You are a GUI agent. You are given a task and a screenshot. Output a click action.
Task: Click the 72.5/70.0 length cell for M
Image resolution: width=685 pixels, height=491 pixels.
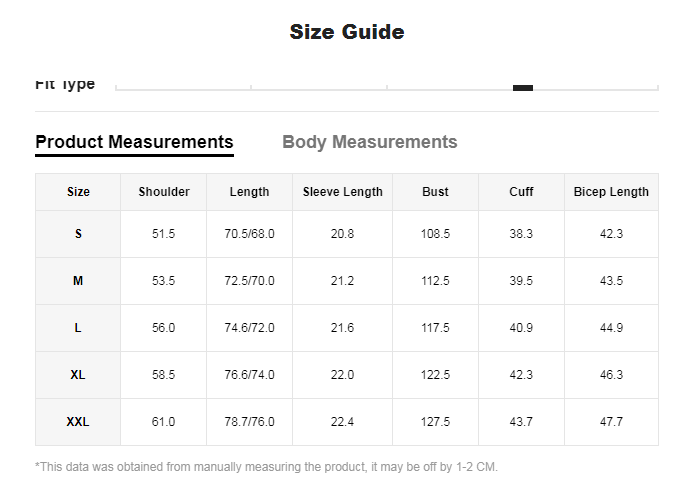[249, 281]
